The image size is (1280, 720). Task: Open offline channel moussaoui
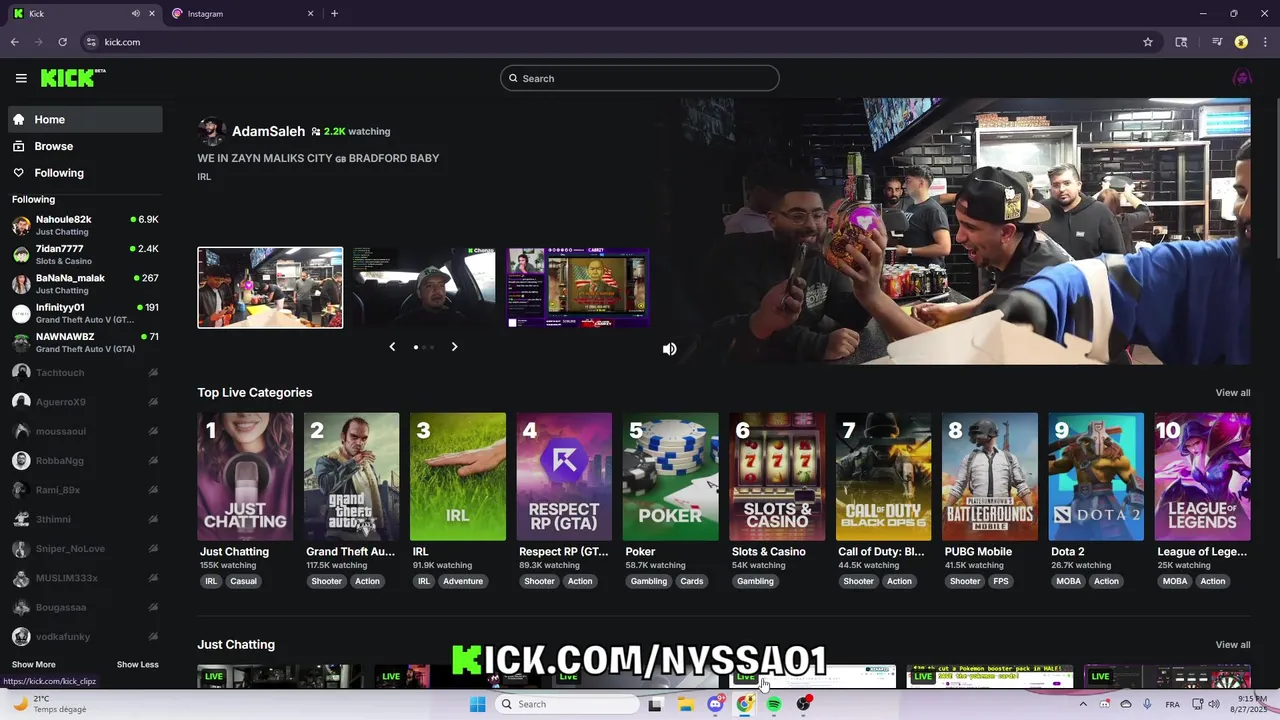85,431
